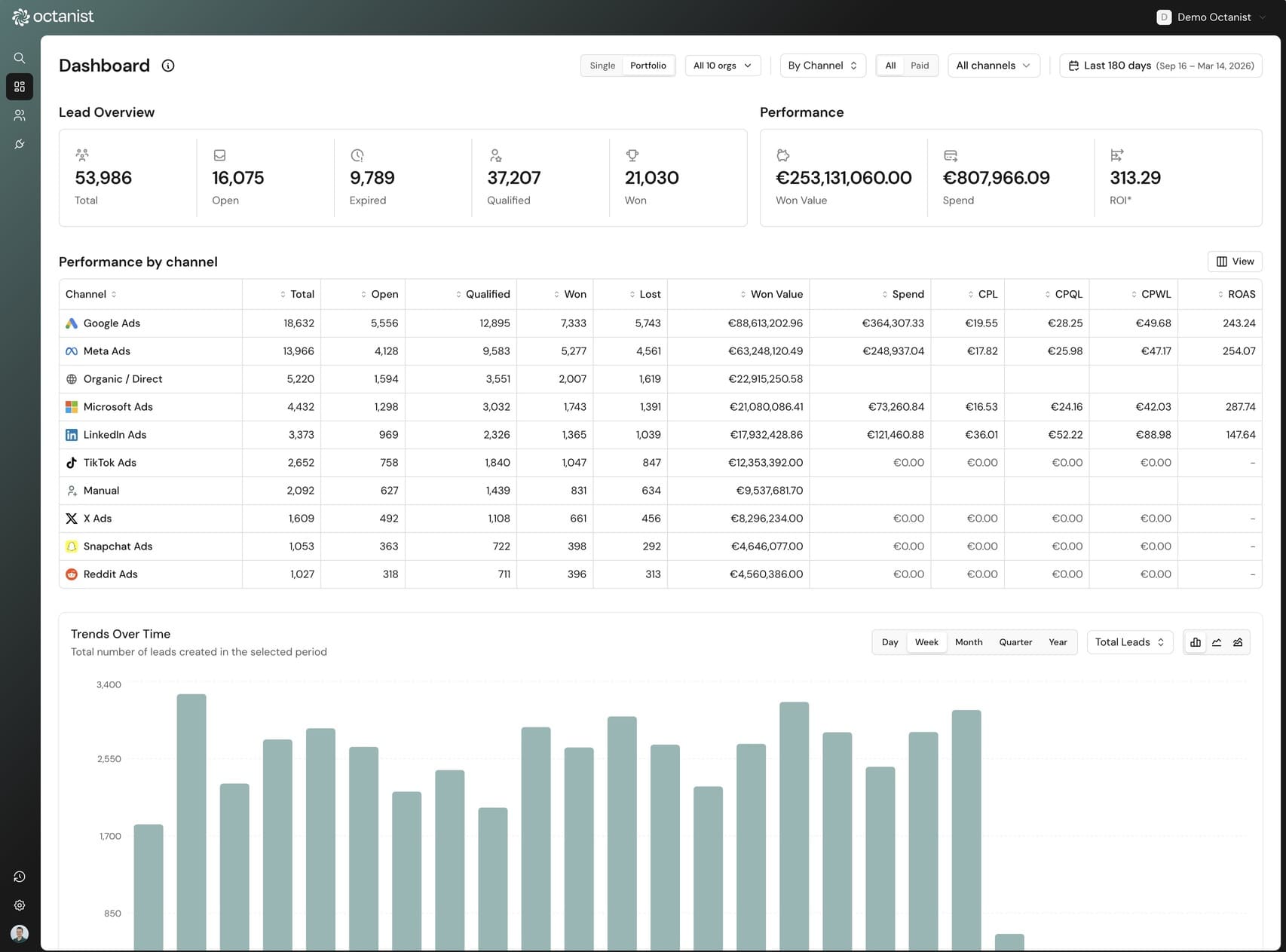1286x952 pixels.
Task: Select the bar chart view icon
Action: point(1196,642)
